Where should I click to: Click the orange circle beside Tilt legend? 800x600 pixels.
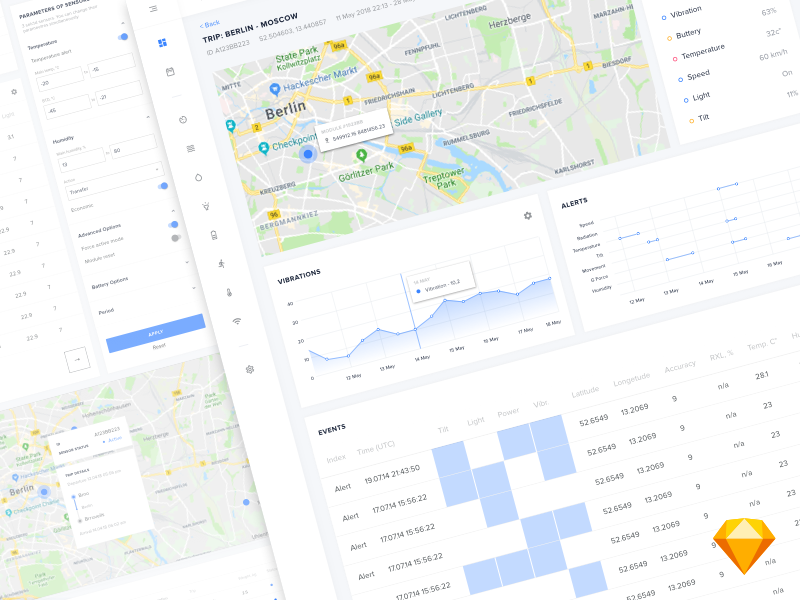tap(692, 121)
